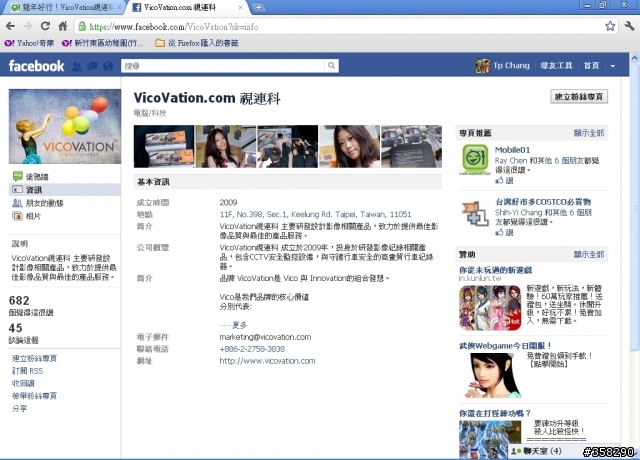
Task: Open the kunlun game ad image
Action: click(490, 307)
